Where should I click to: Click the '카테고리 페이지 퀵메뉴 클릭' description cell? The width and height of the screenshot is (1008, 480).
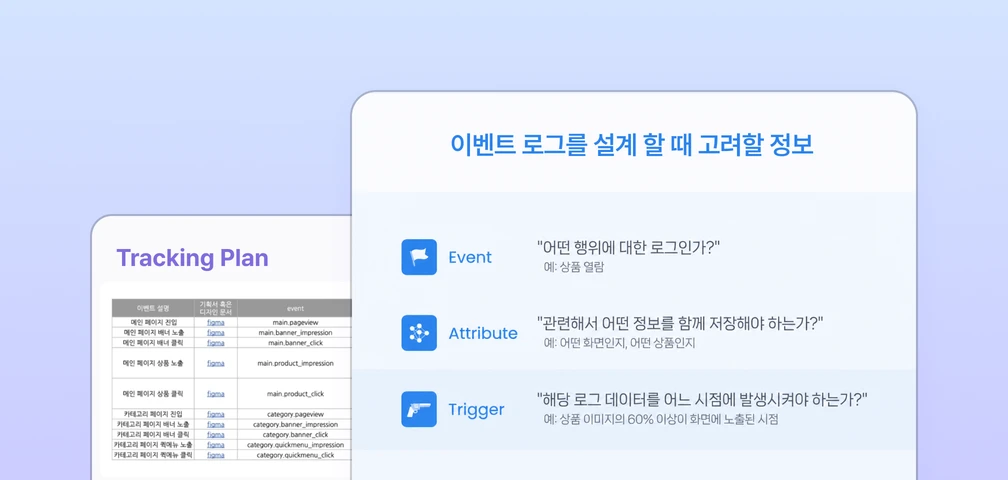coord(153,455)
